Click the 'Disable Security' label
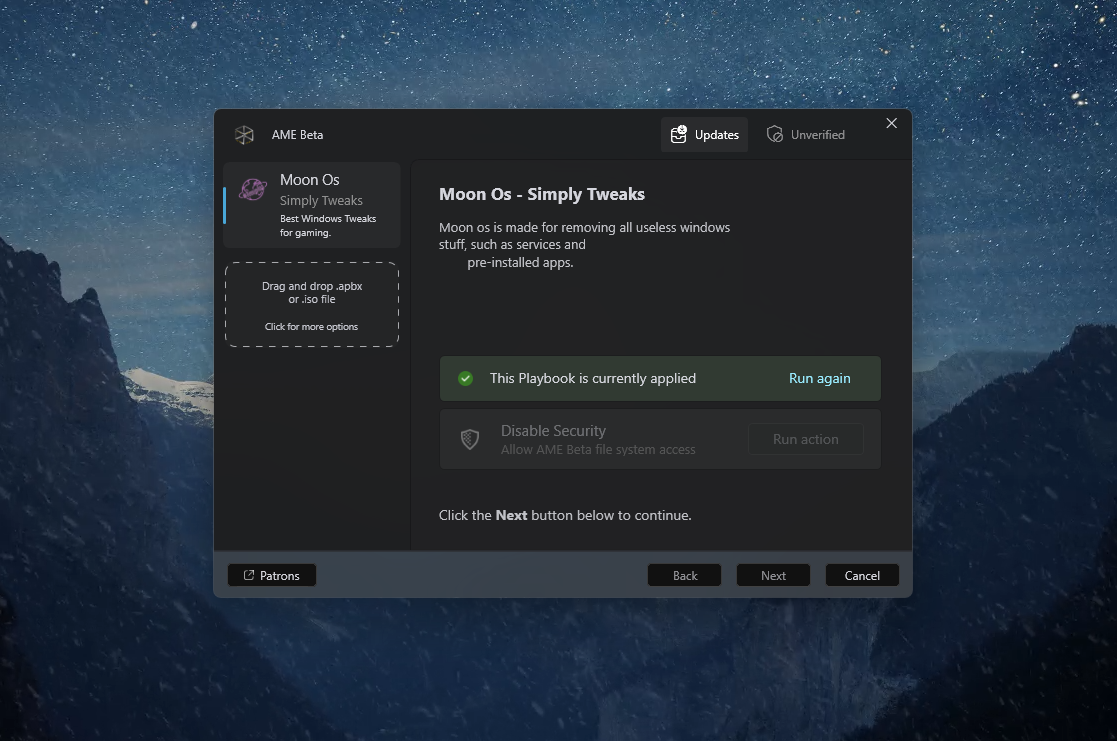Image resolution: width=1117 pixels, height=741 pixels. (x=554, y=431)
